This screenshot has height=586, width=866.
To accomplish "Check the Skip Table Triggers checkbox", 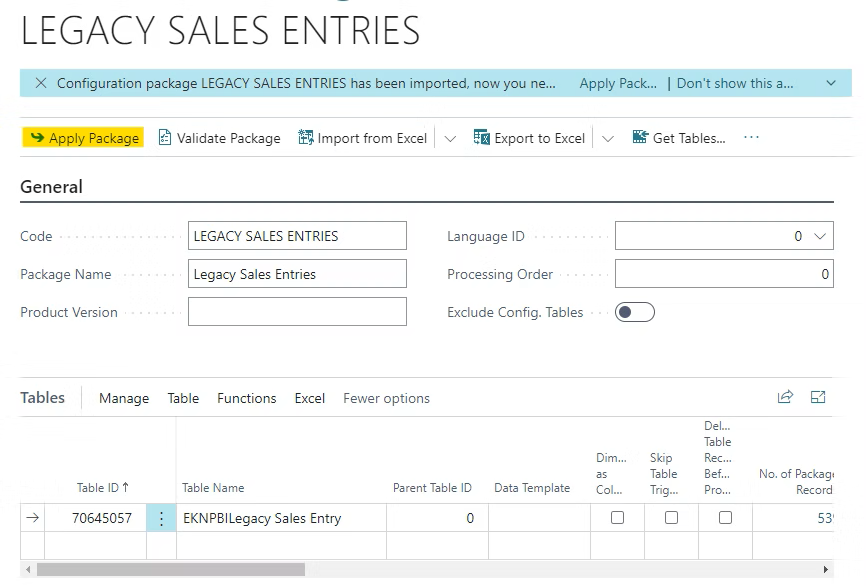I will (x=671, y=518).
